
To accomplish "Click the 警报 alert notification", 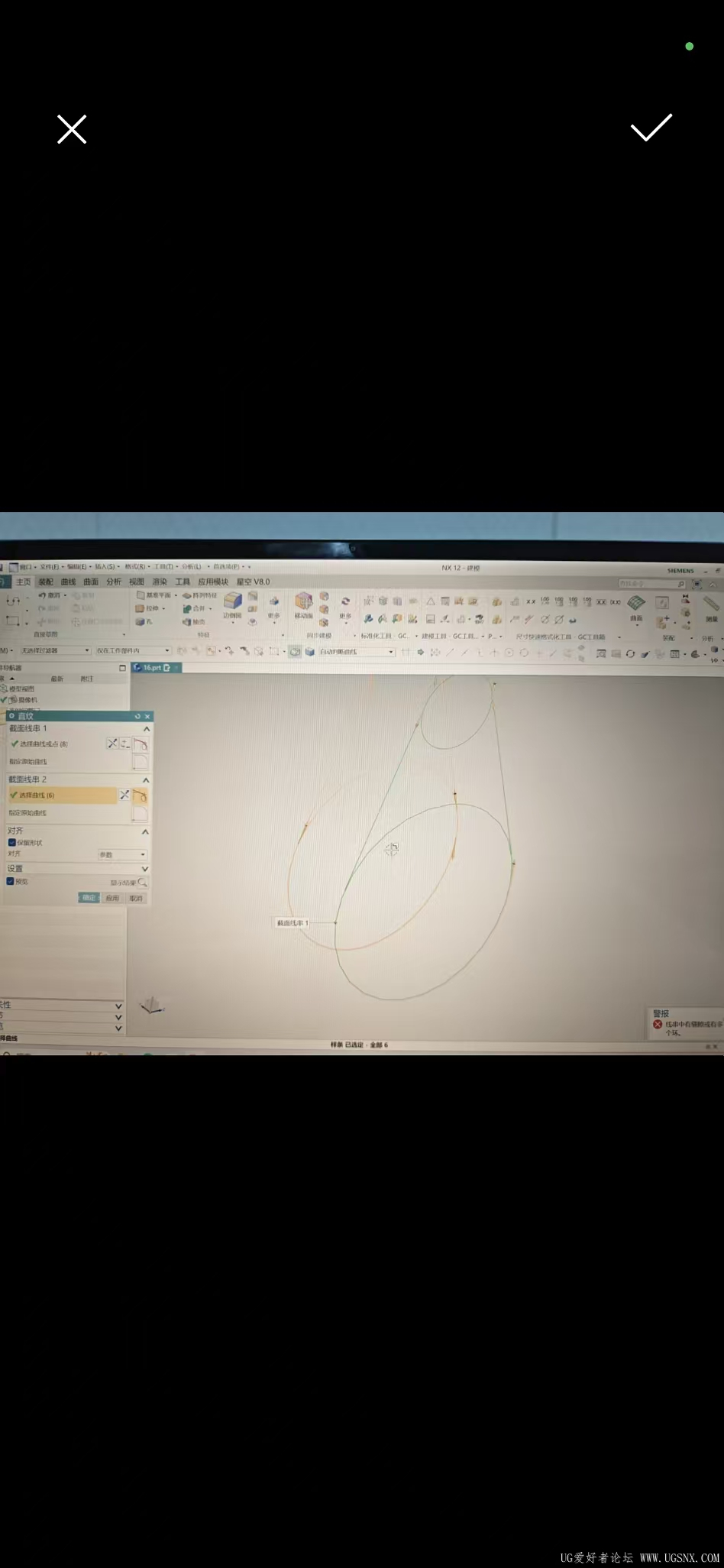I will coord(685,1023).
